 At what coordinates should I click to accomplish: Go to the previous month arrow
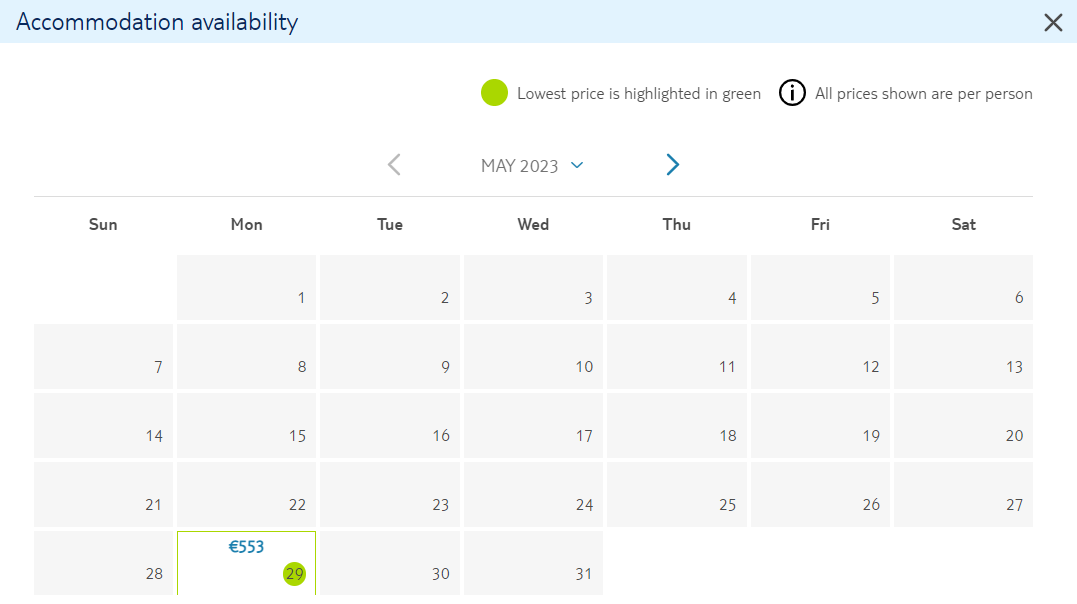[394, 165]
